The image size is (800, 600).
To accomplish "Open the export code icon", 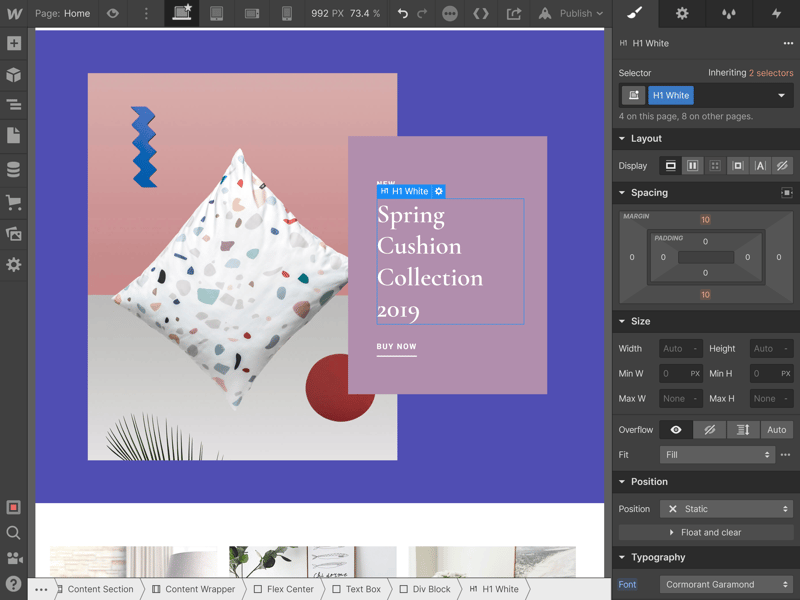I will 481,14.
